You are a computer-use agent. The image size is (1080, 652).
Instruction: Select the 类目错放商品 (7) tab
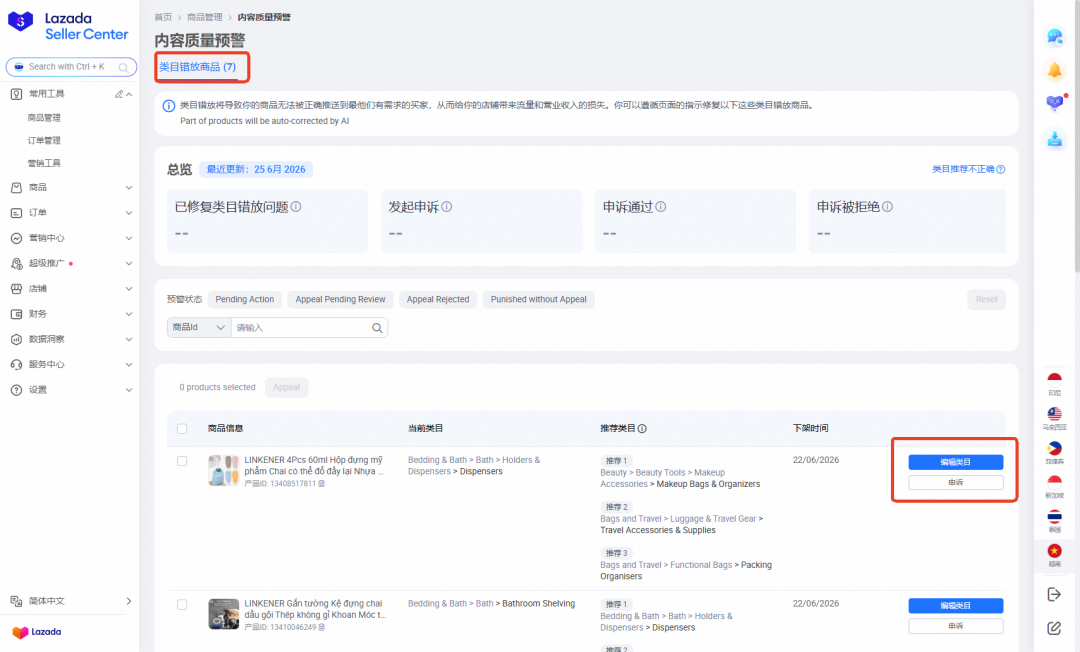198,67
